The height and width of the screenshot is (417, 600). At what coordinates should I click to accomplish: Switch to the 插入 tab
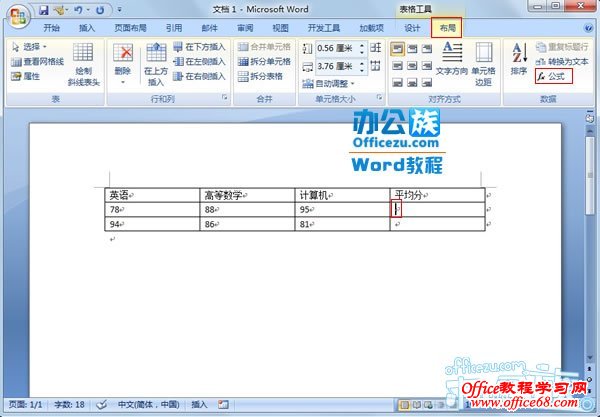point(87,28)
